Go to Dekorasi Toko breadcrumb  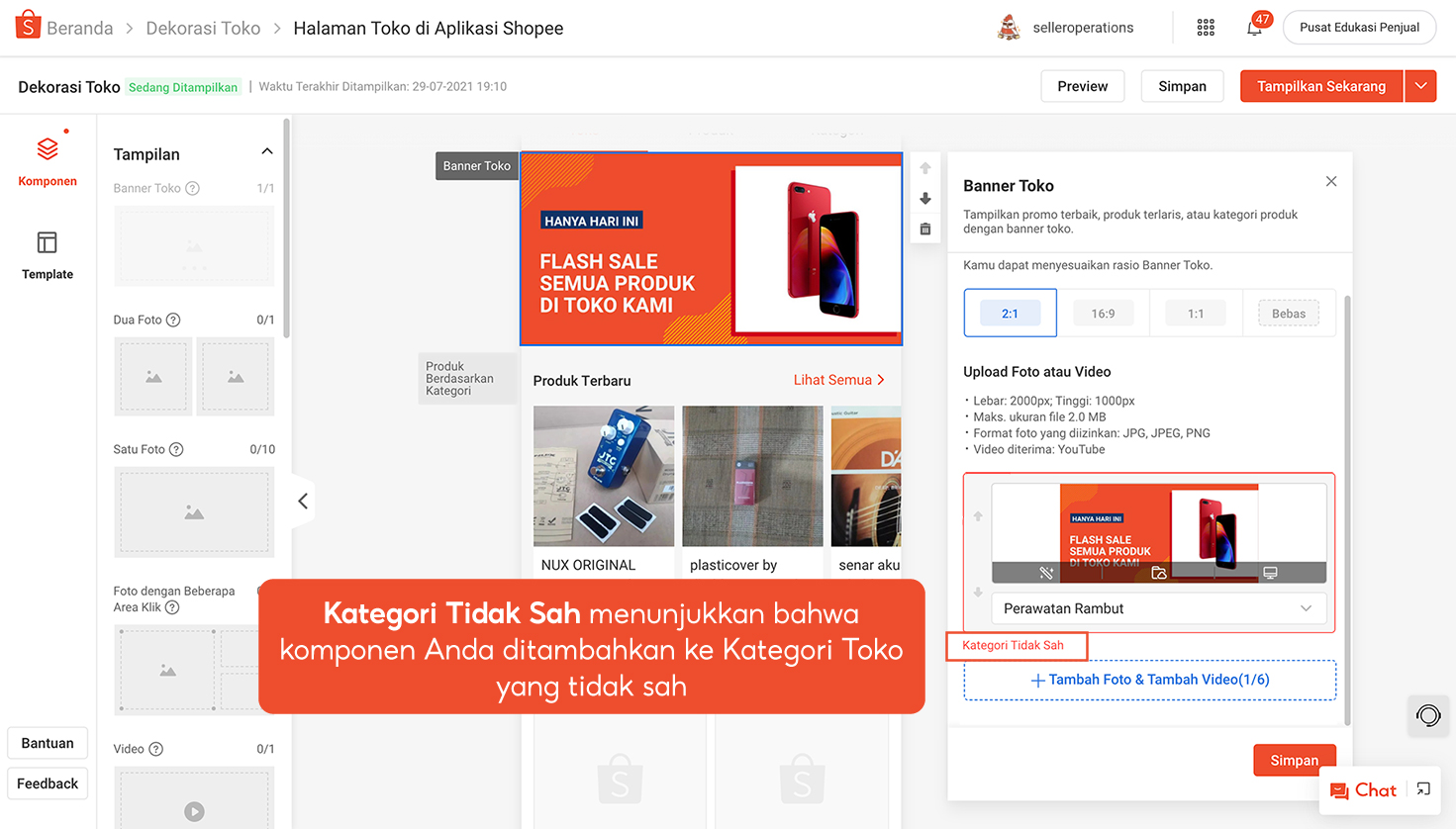pos(203,29)
